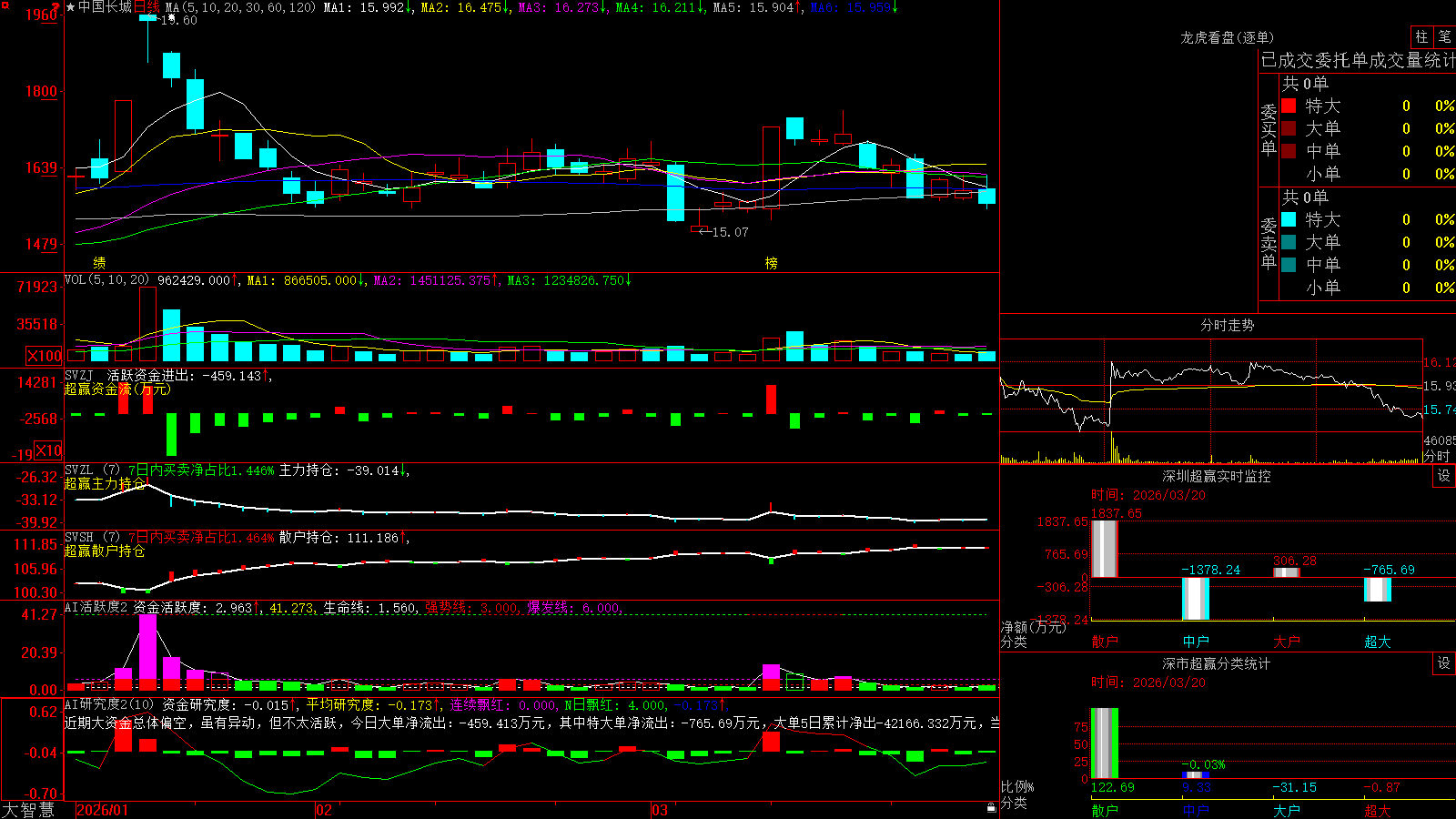Click the tall magenta activity bar near 41.27

pos(147,652)
